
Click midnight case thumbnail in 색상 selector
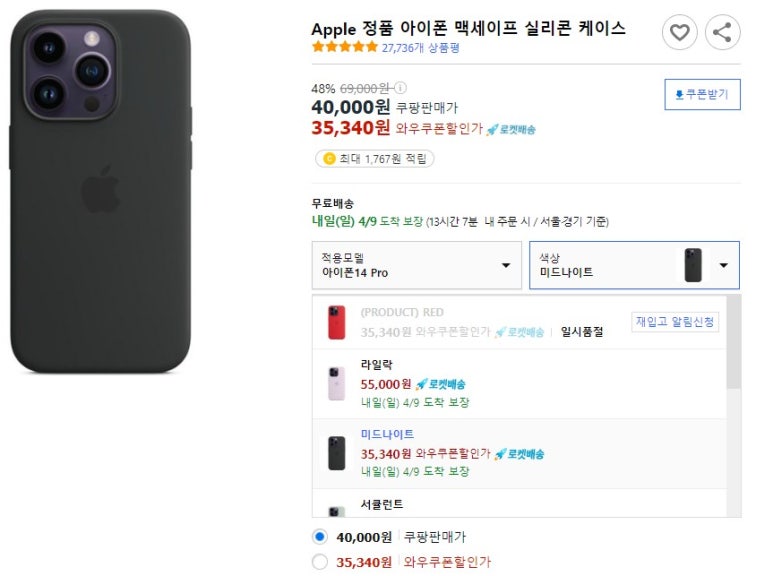tap(693, 265)
